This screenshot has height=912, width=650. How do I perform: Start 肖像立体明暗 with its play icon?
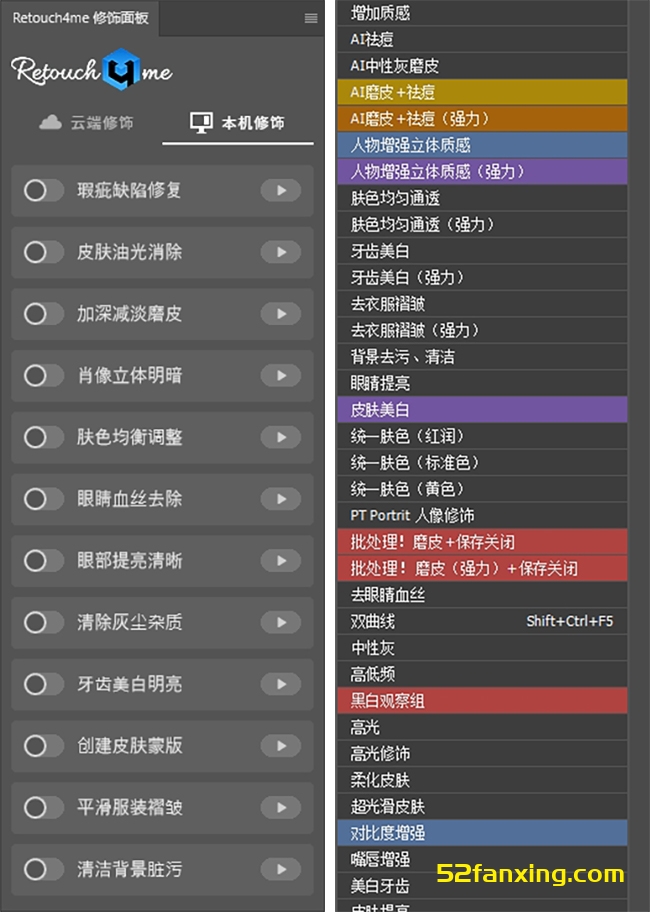(x=281, y=376)
